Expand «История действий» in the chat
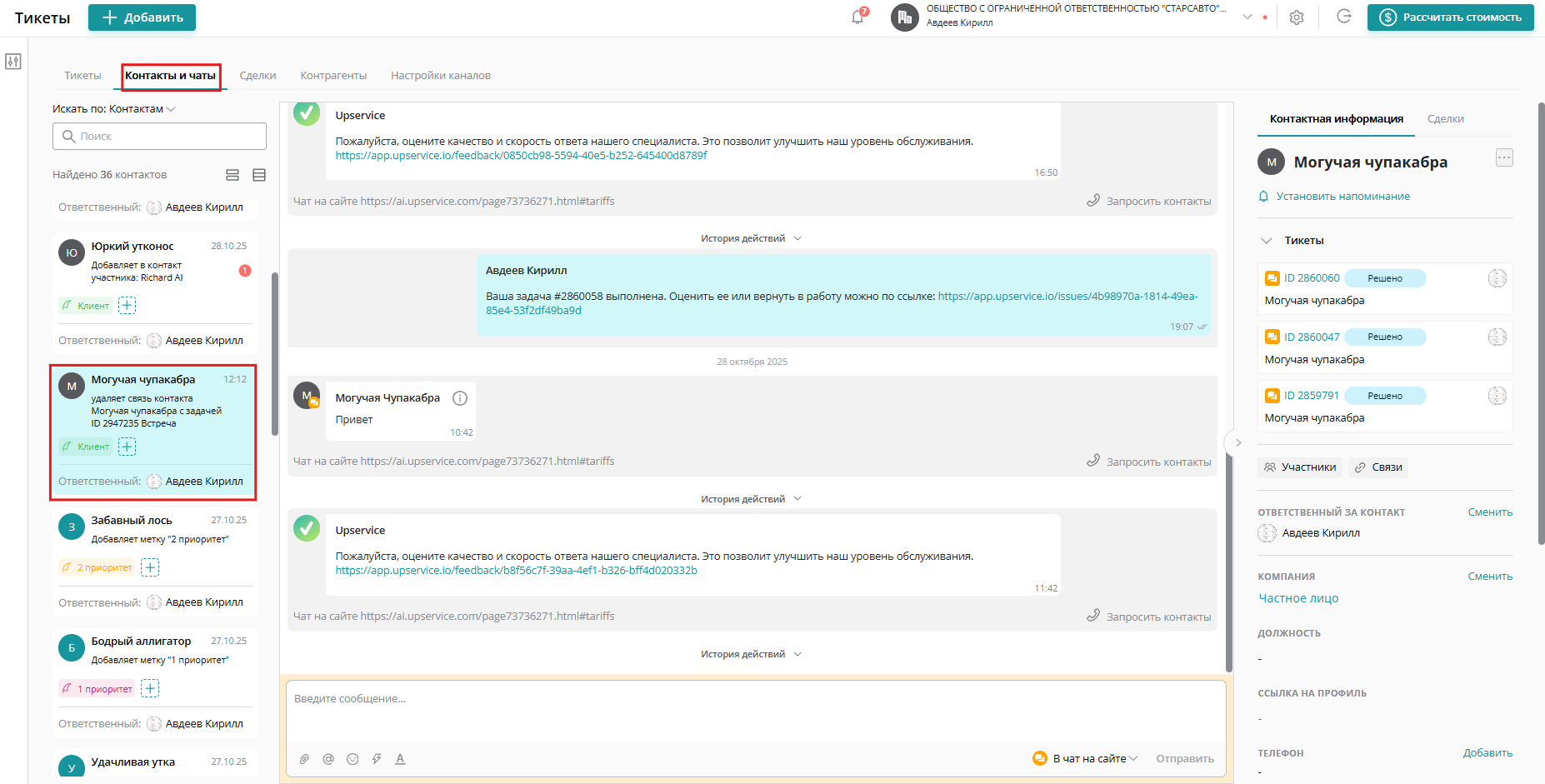Image resolution: width=1545 pixels, height=784 pixels. point(750,237)
